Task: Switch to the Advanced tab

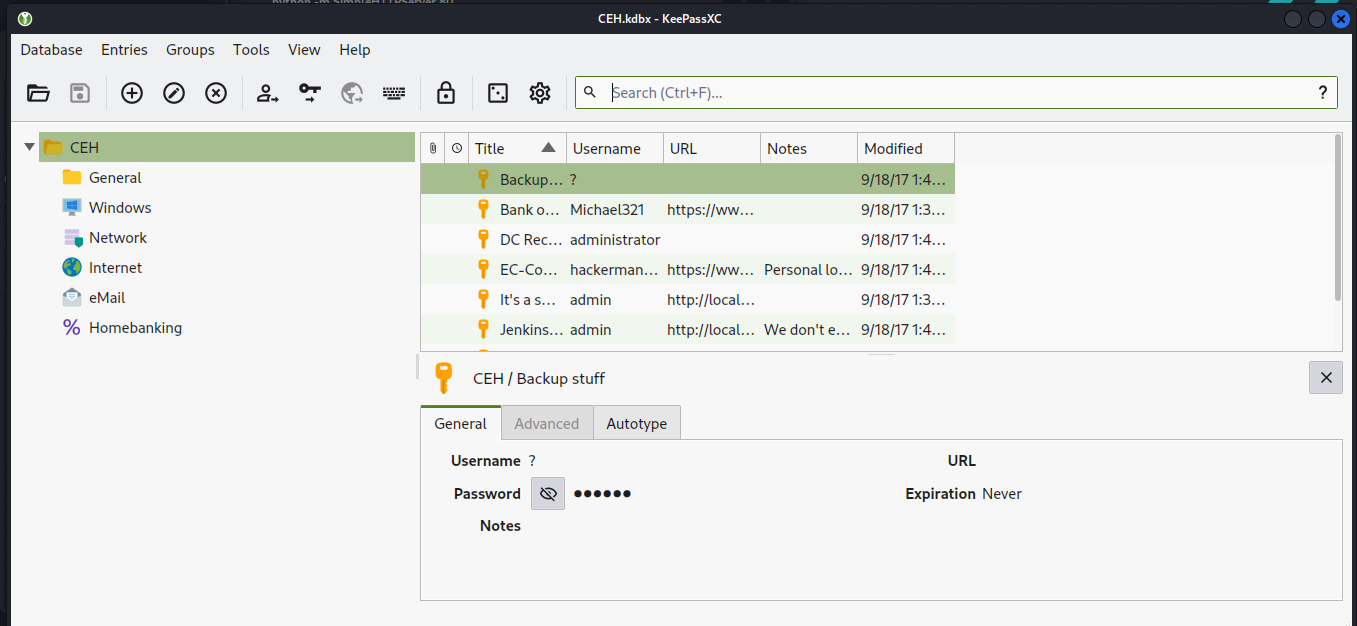Action: (x=547, y=423)
